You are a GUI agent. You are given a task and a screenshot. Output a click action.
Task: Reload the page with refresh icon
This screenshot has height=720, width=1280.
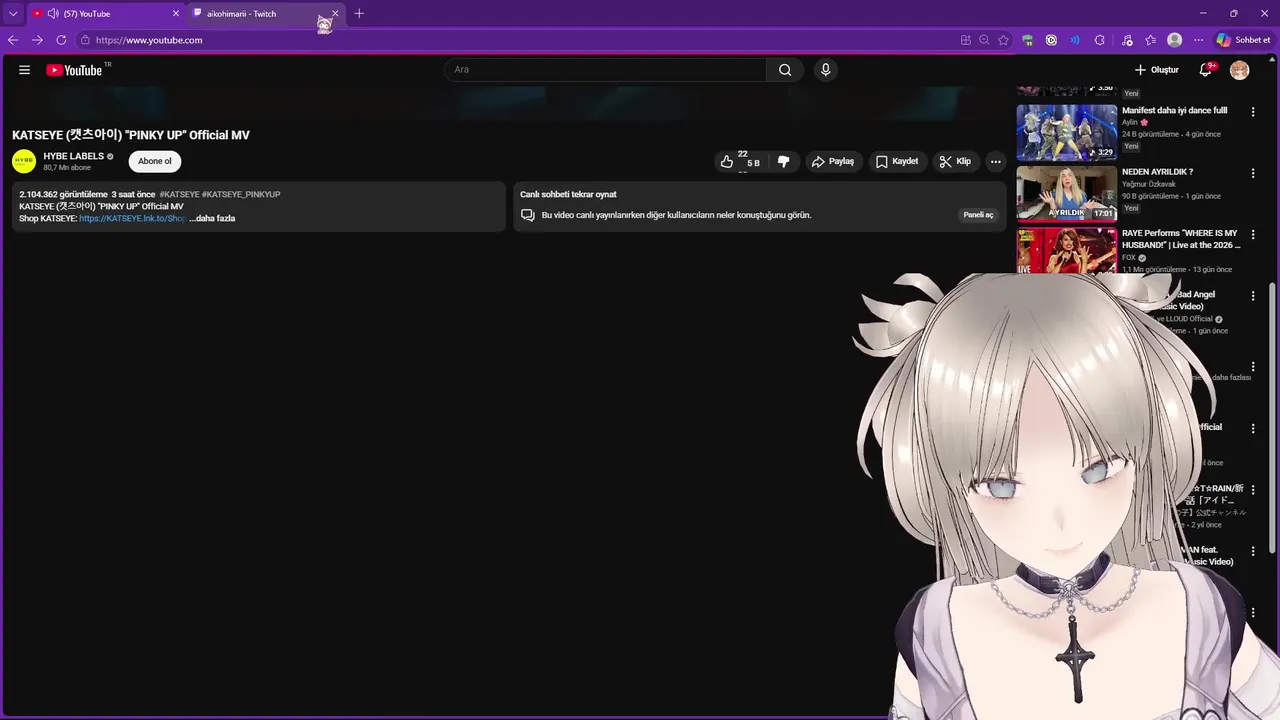[61, 40]
